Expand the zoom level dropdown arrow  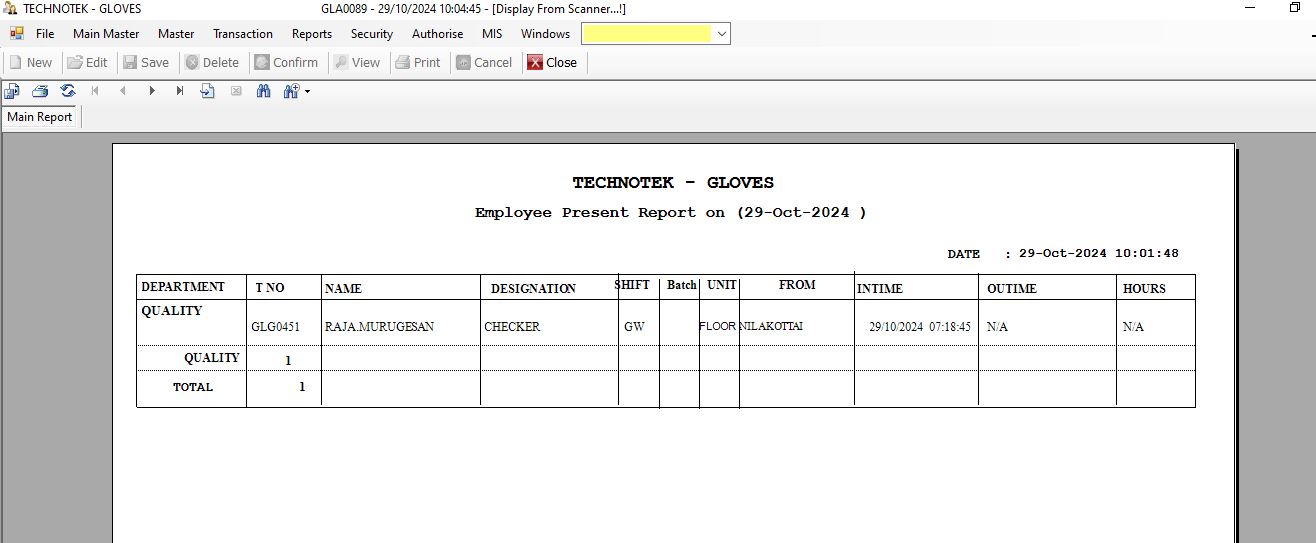coord(308,92)
